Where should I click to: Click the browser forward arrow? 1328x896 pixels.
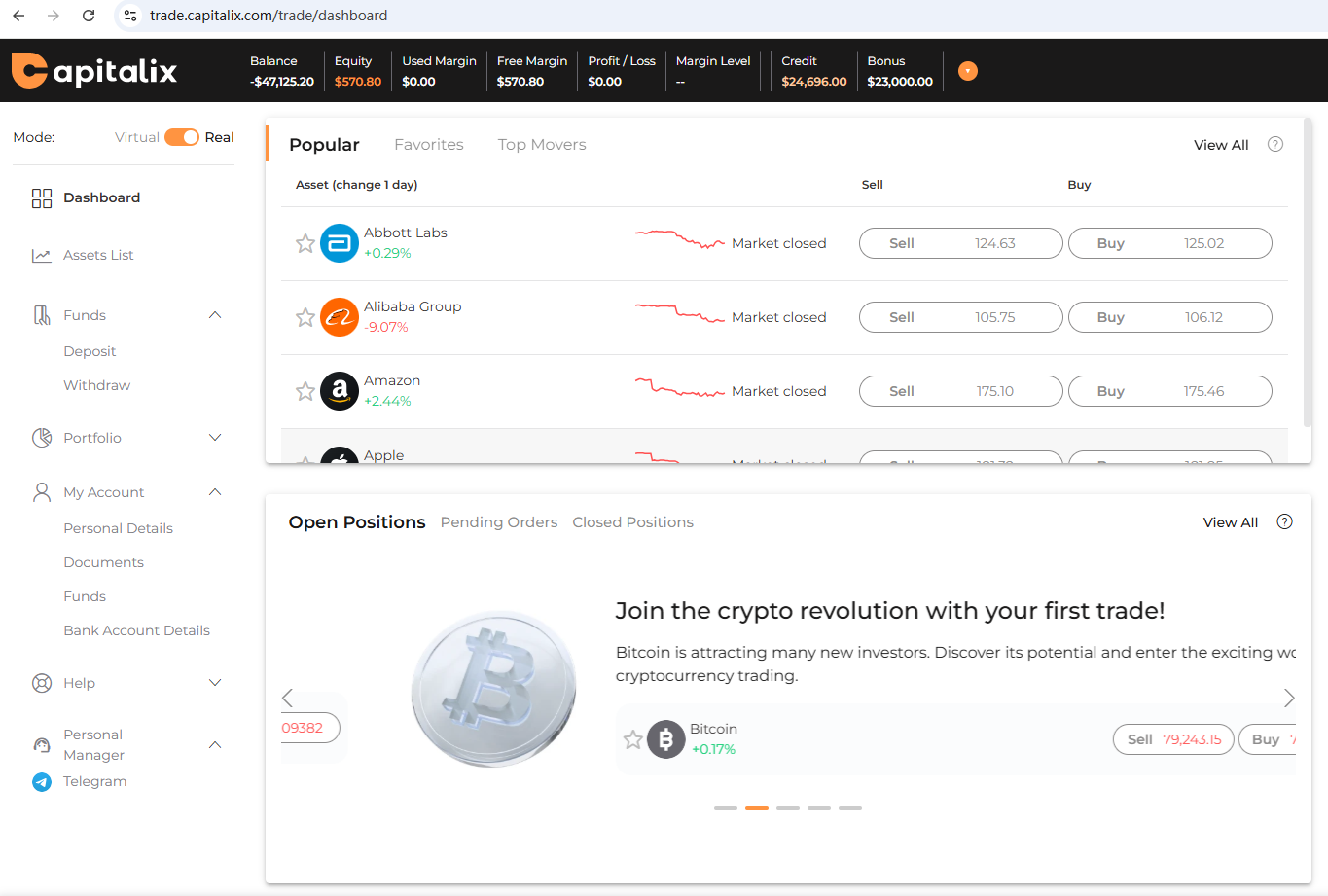click(x=54, y=16)
